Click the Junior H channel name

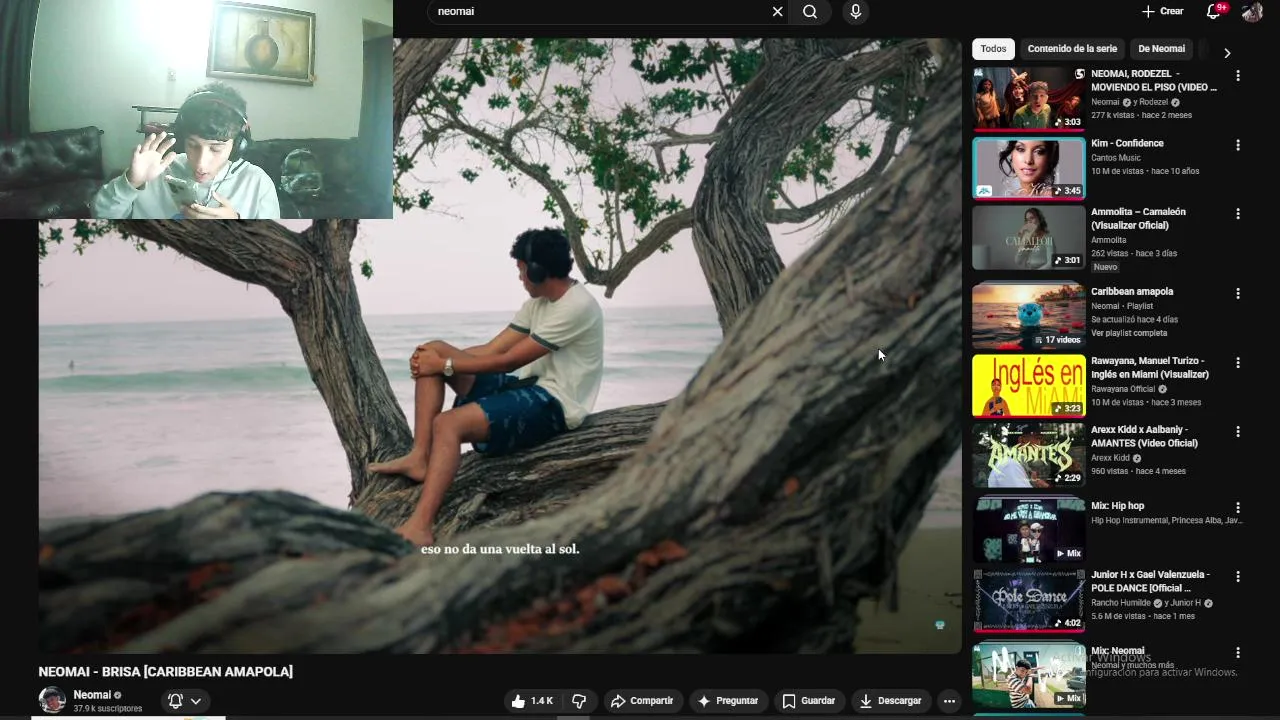pos(1185,603)
